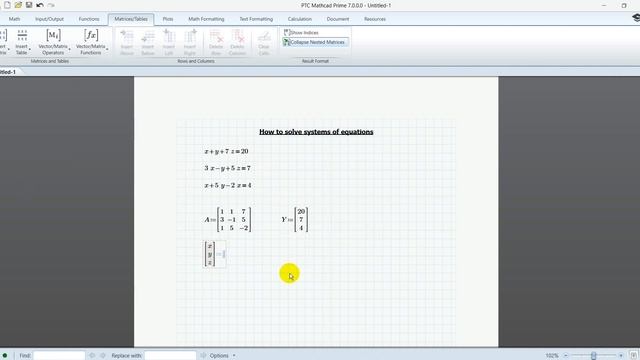Open file using the folder icon

(18, 5)
